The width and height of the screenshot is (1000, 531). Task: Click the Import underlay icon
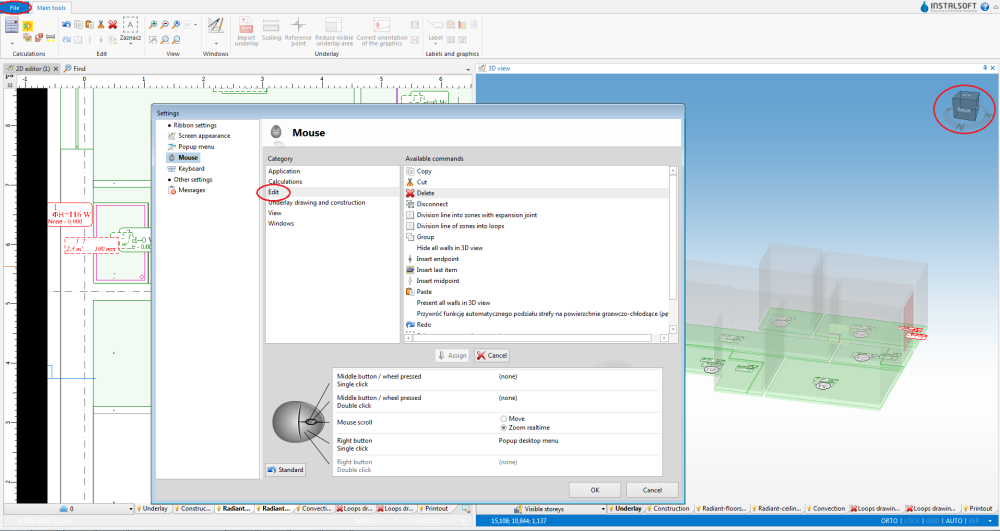tap(246, 25)
